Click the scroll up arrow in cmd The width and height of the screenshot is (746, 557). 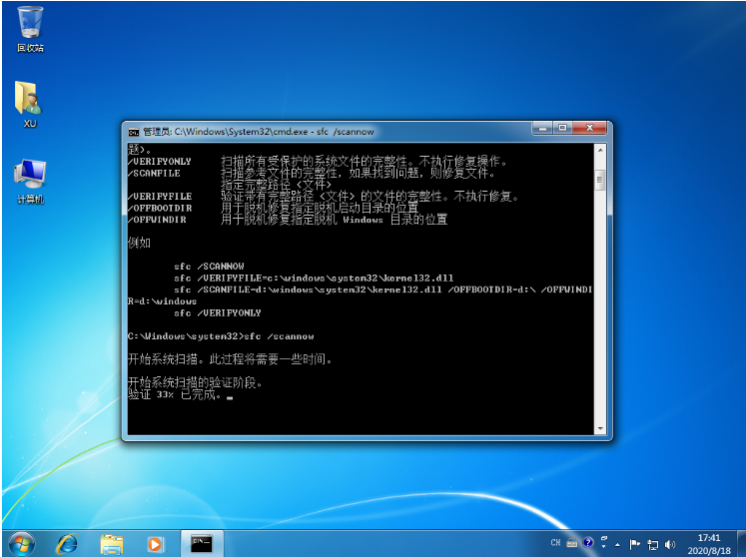click(x=600, y=149)
